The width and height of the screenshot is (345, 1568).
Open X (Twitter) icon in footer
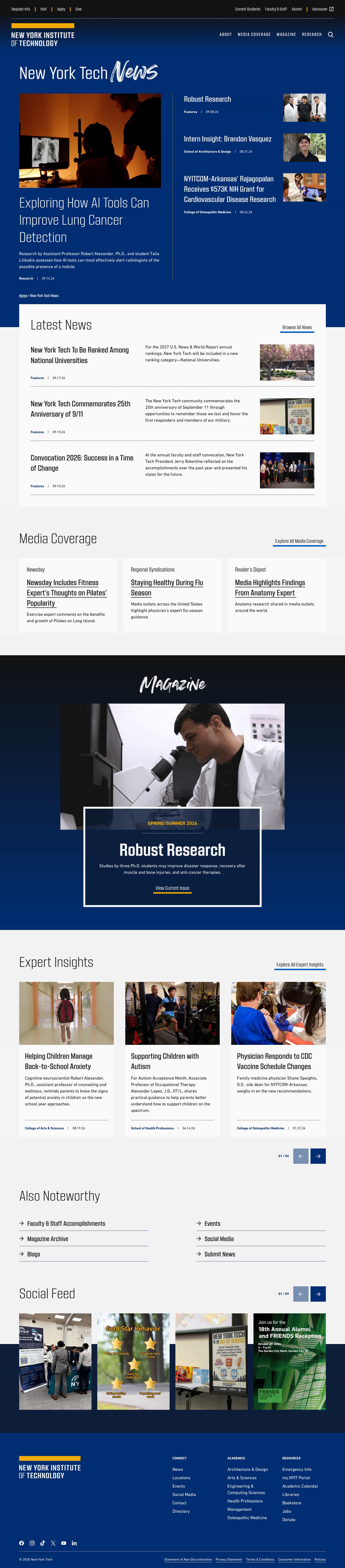coord(53,1543)
